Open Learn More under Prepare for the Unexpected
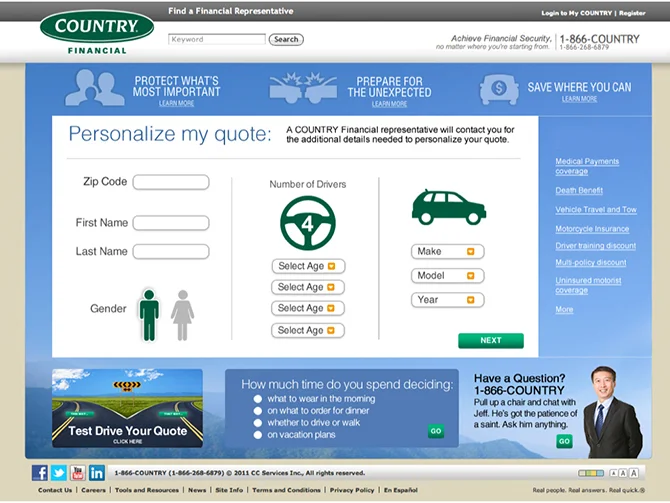This screenshot has height=503, width=670. (389, 104)
